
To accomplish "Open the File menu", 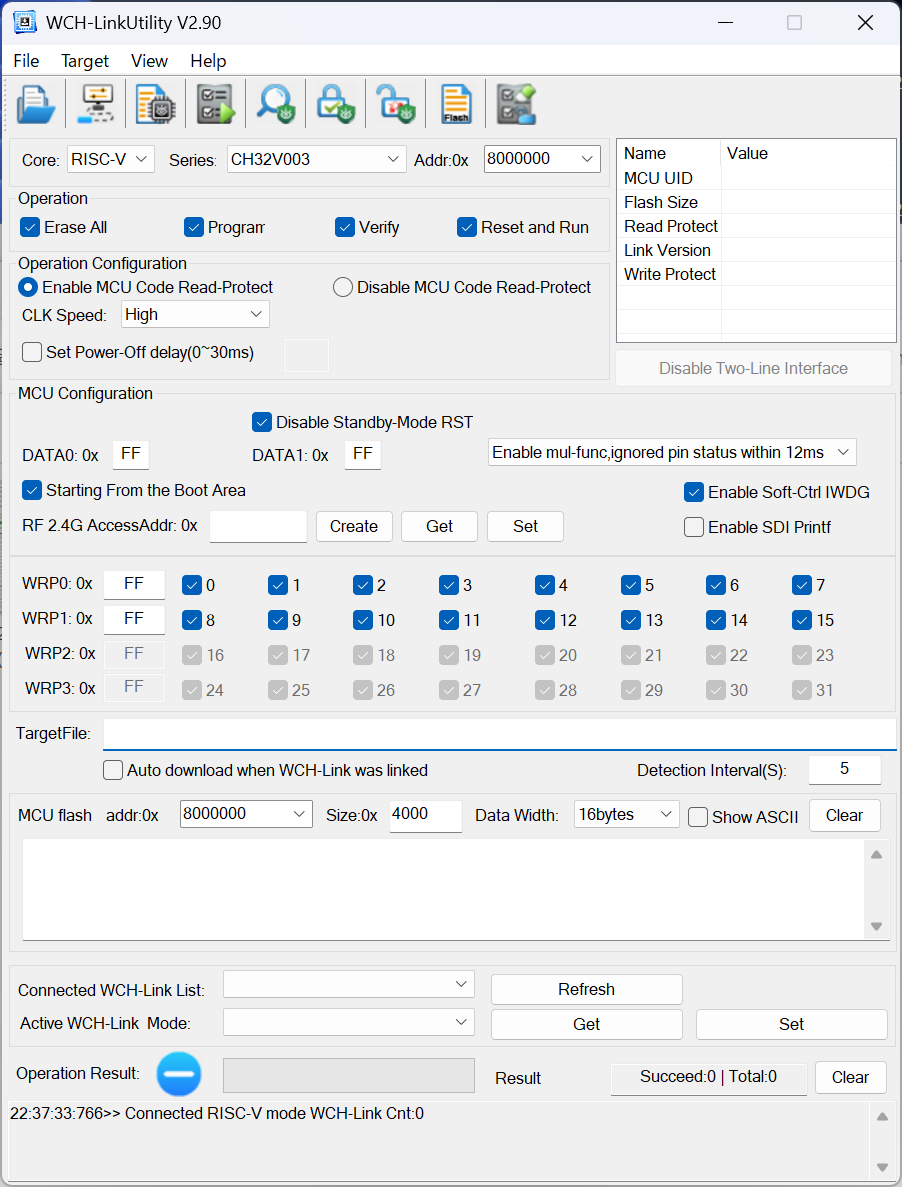I will (26, 61).
